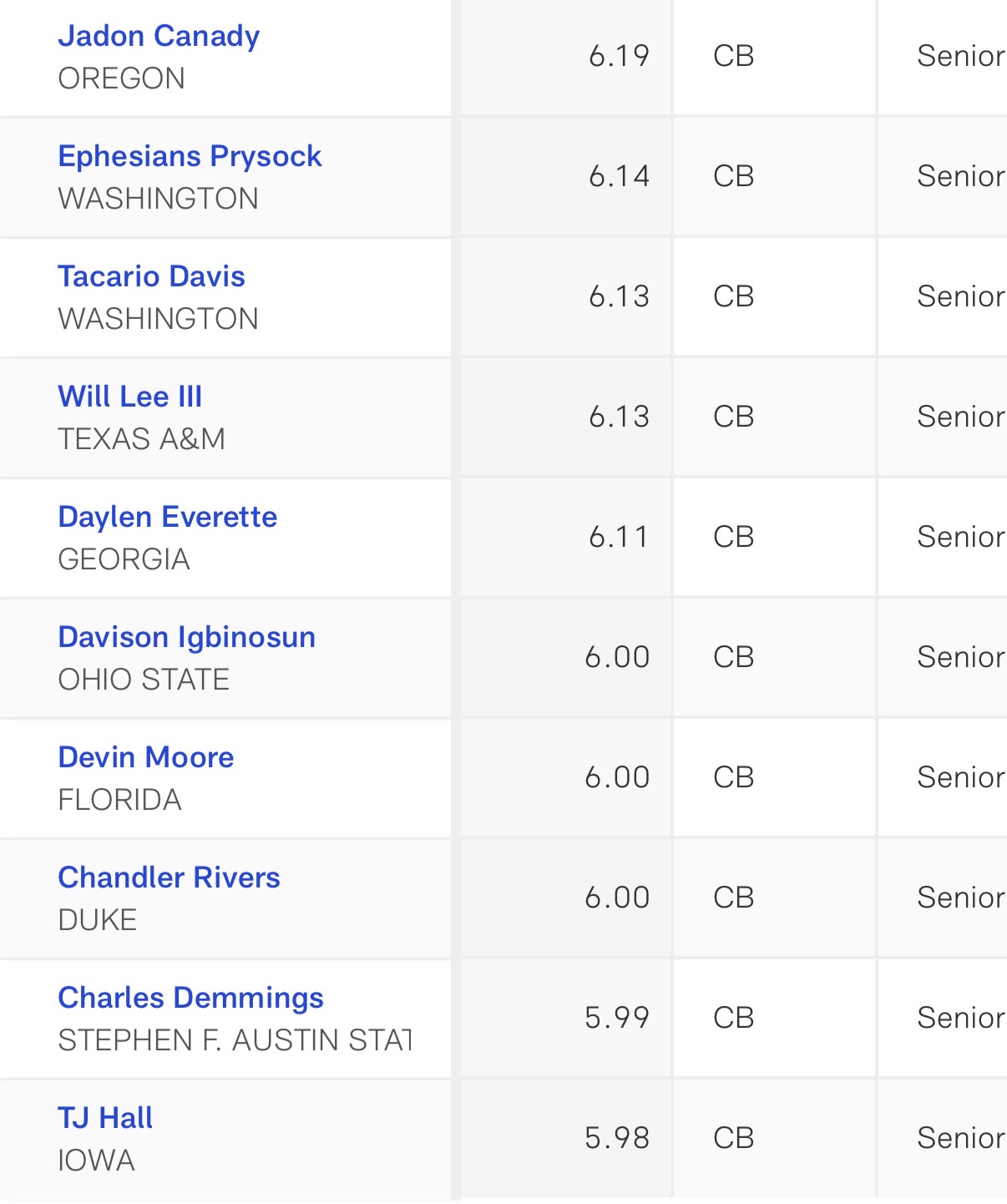Click Charles Demmings name link
1007x1204 pixels.
click(x=190, y=998)
